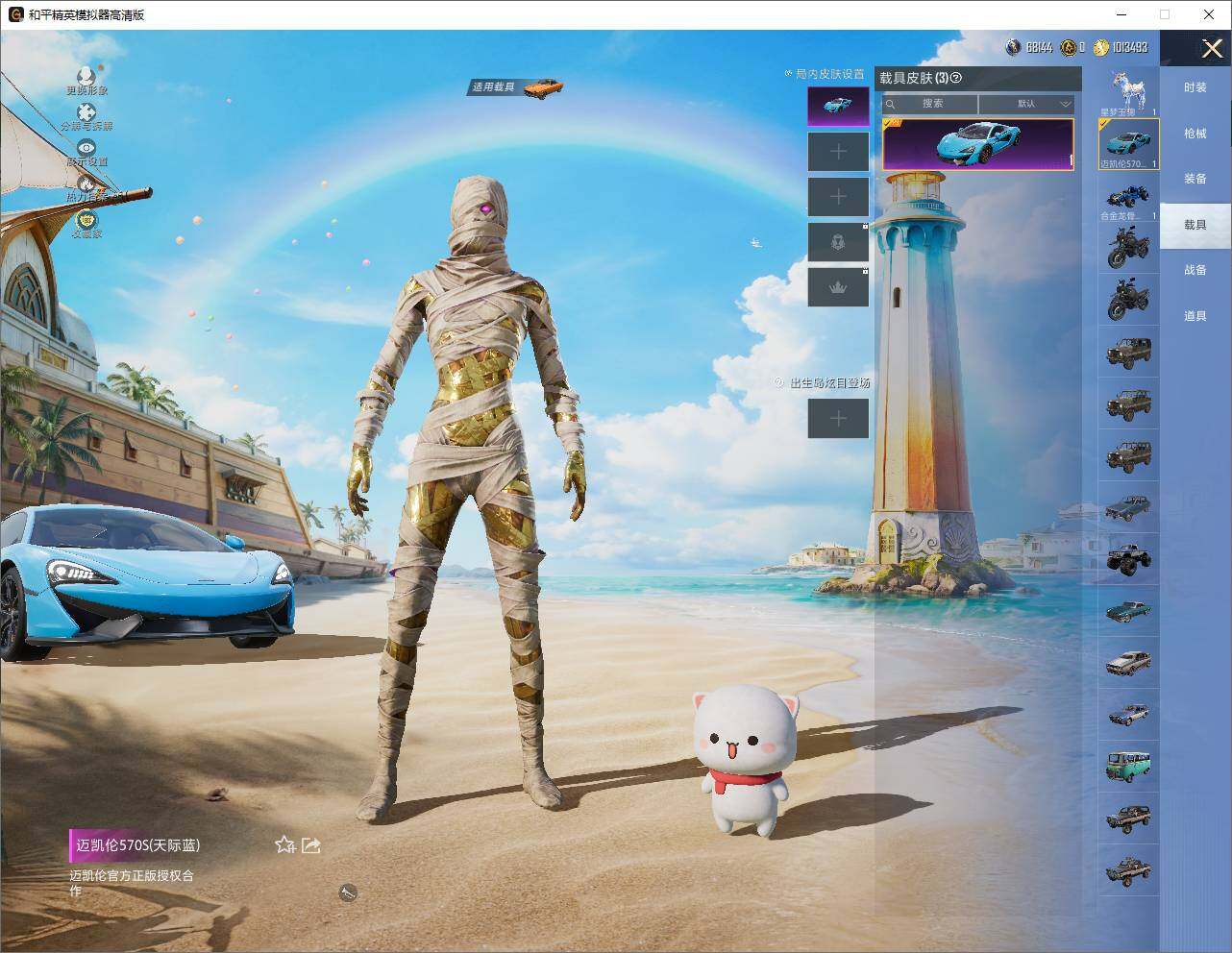Click the locked crown skin slot

point(838,287)
